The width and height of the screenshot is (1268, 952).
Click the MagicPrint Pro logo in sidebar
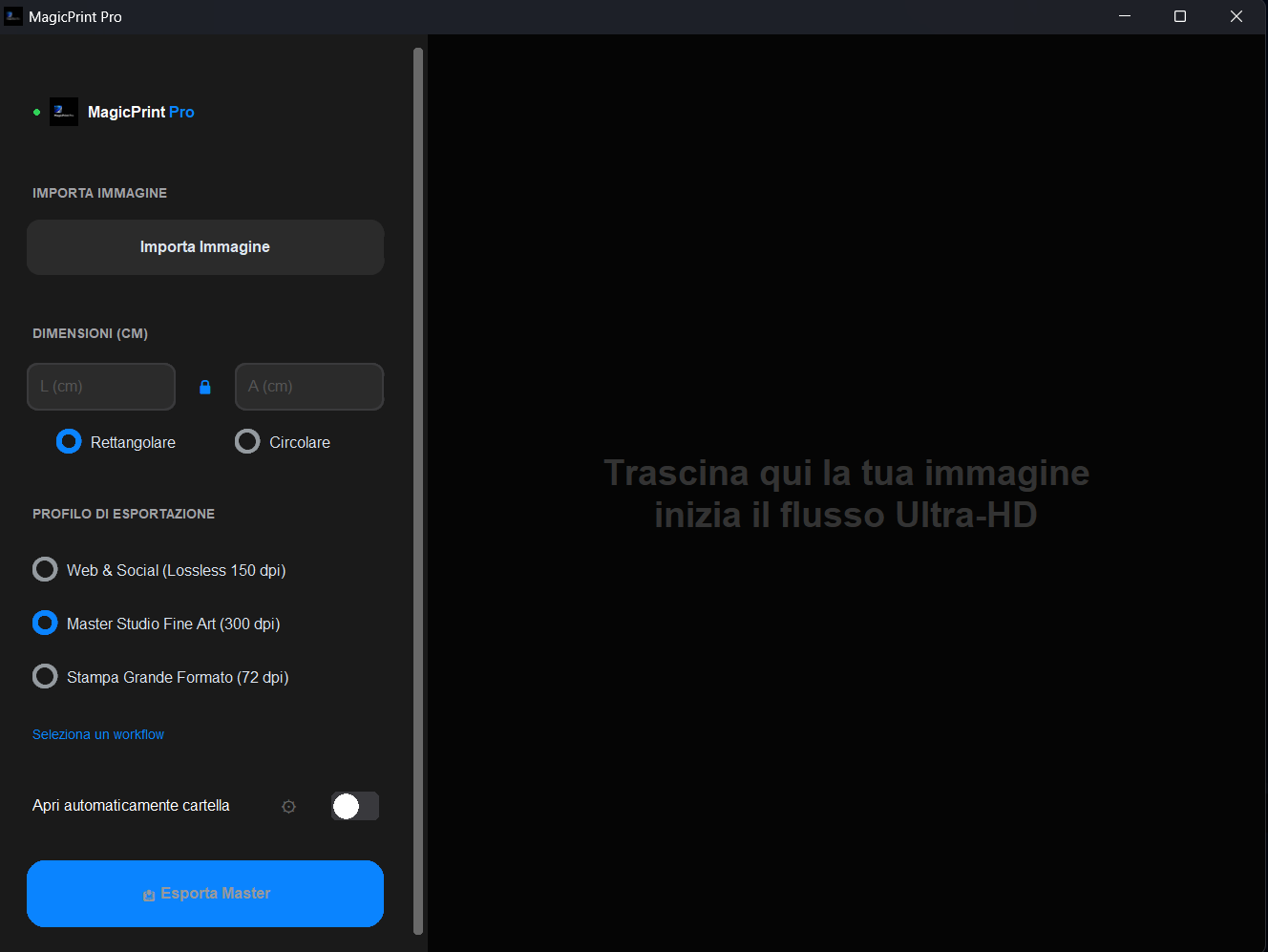[64, 112]
